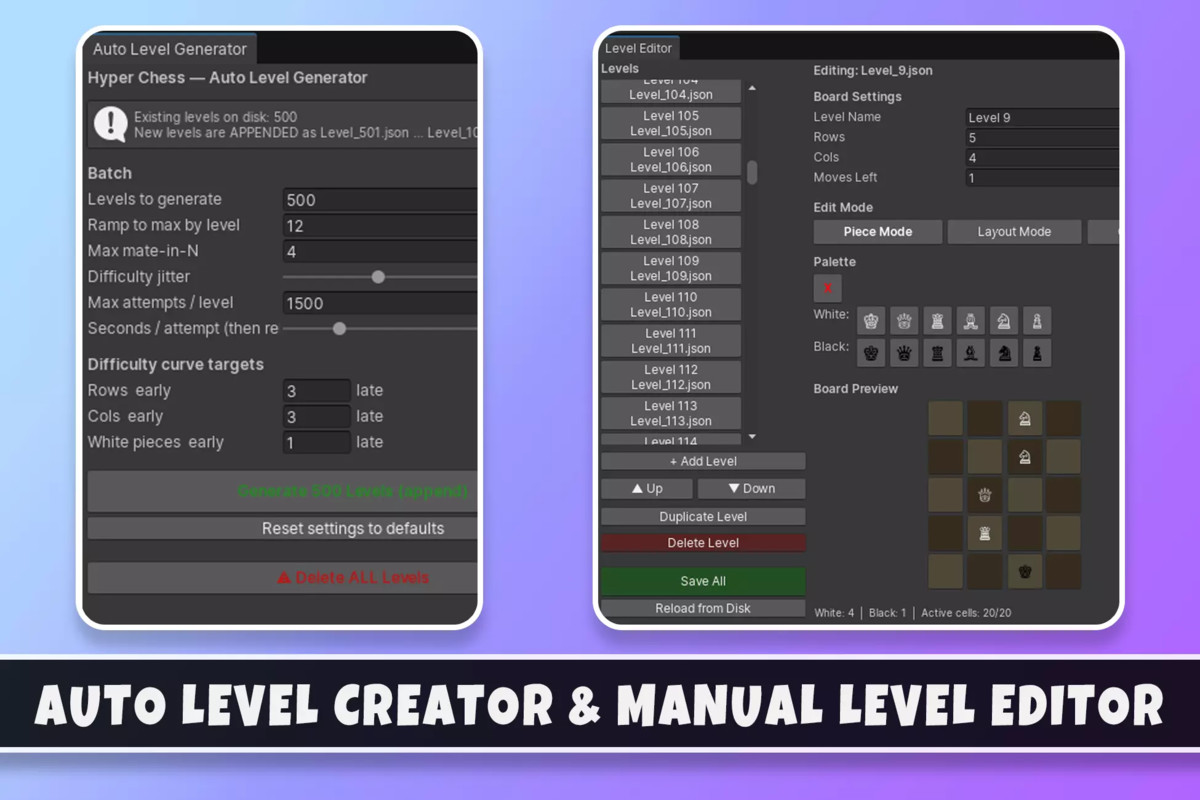Screen dimensions: 1200x800
Task: Click the Levels to generate field
Action: tap(380, 200)
